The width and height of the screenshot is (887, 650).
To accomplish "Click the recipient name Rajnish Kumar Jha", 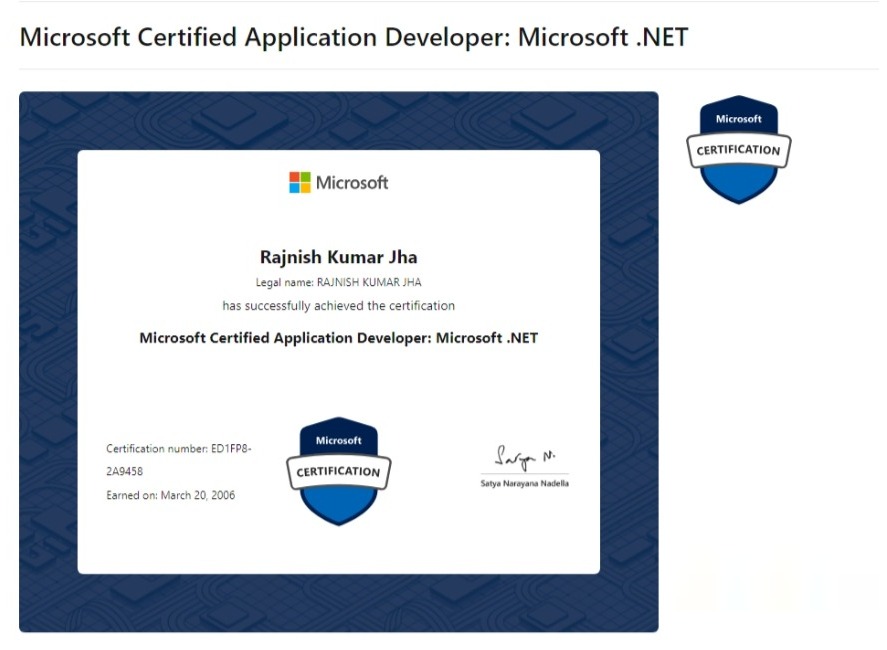I will point(338,257).
